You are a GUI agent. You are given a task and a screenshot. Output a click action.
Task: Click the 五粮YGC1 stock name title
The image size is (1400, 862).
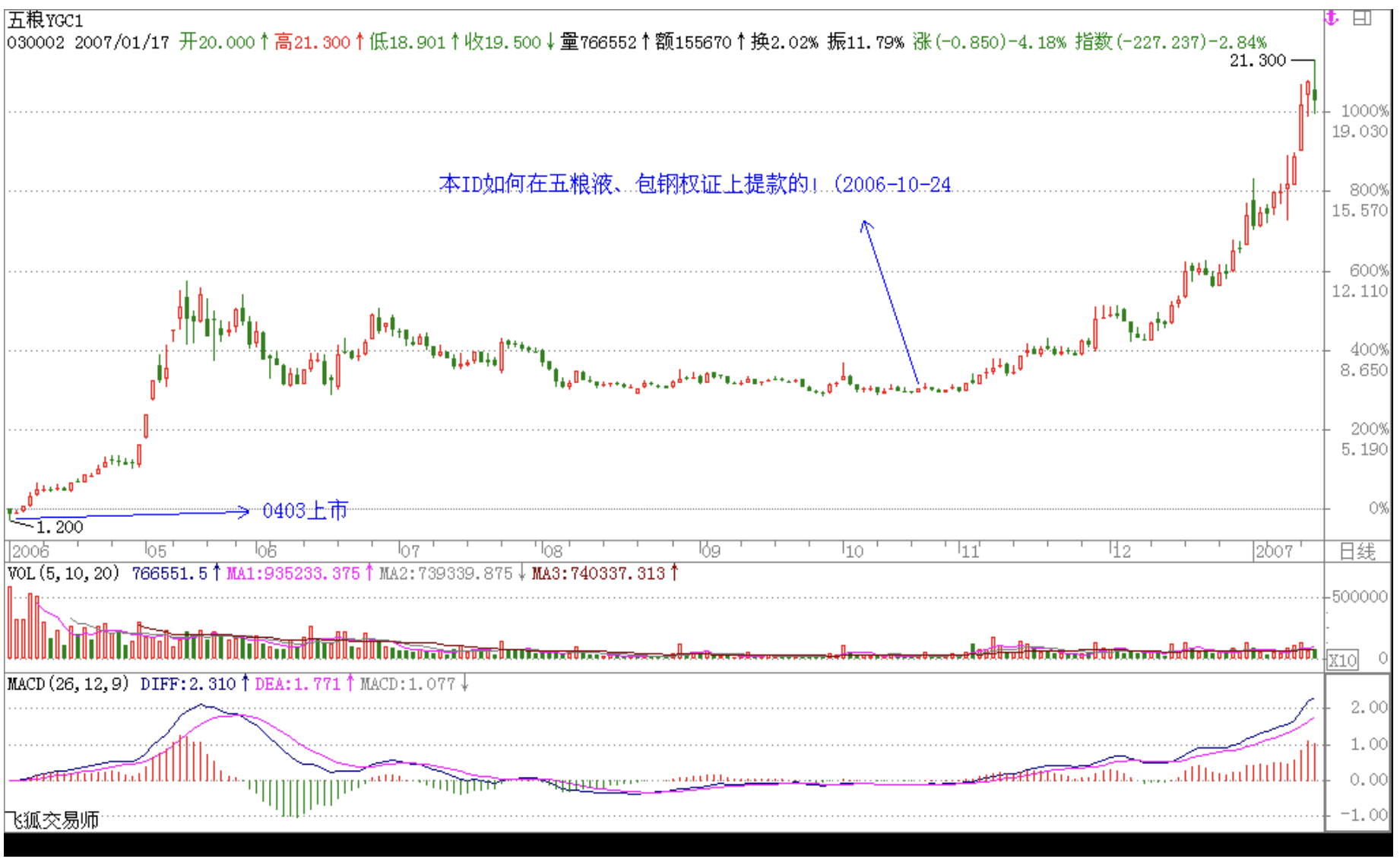click(46, 21)
